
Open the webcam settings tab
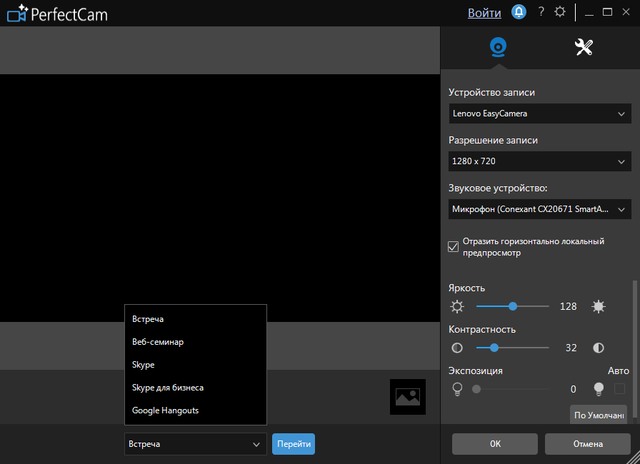(x=496, y=48)
